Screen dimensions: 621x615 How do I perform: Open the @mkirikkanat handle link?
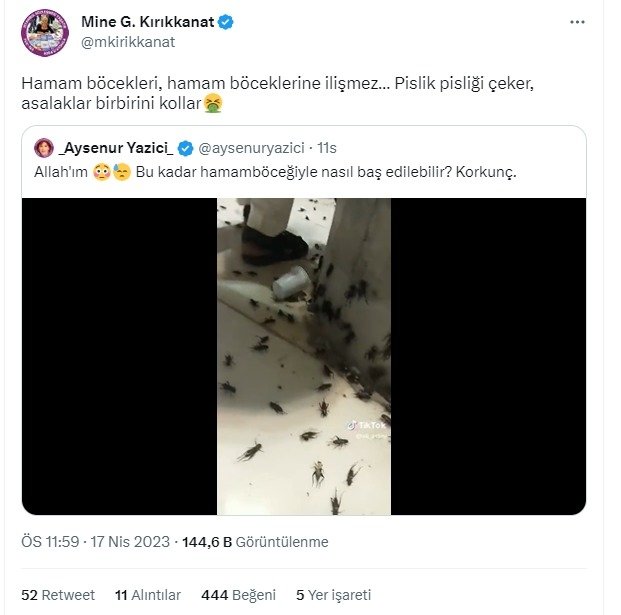click(x=127, y=42)
